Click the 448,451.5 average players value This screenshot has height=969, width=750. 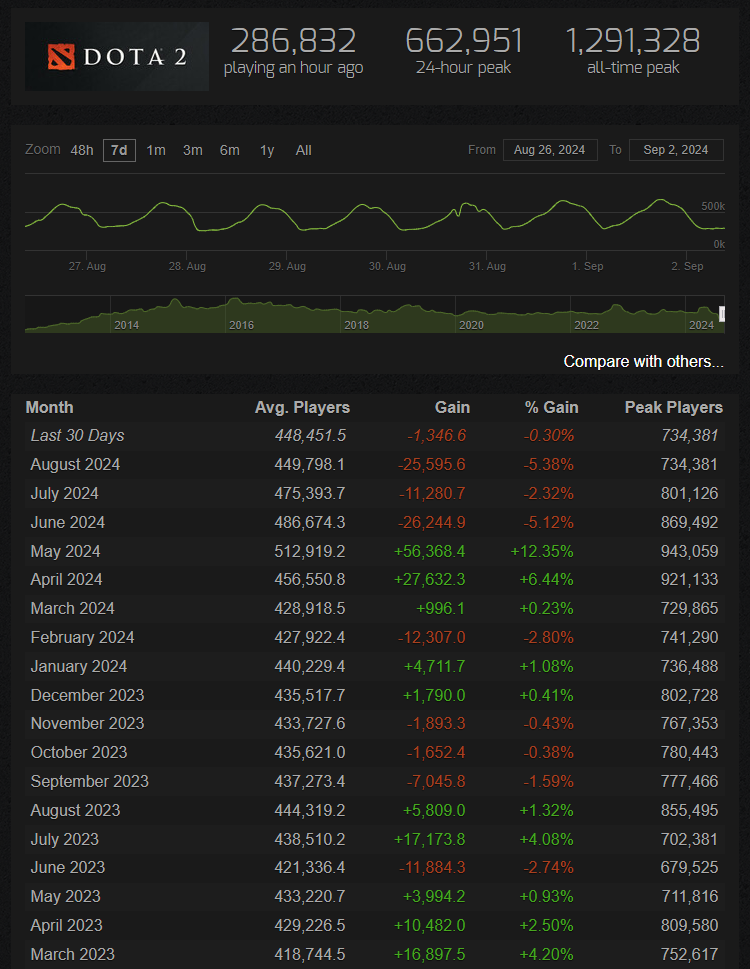click(310, 436)
